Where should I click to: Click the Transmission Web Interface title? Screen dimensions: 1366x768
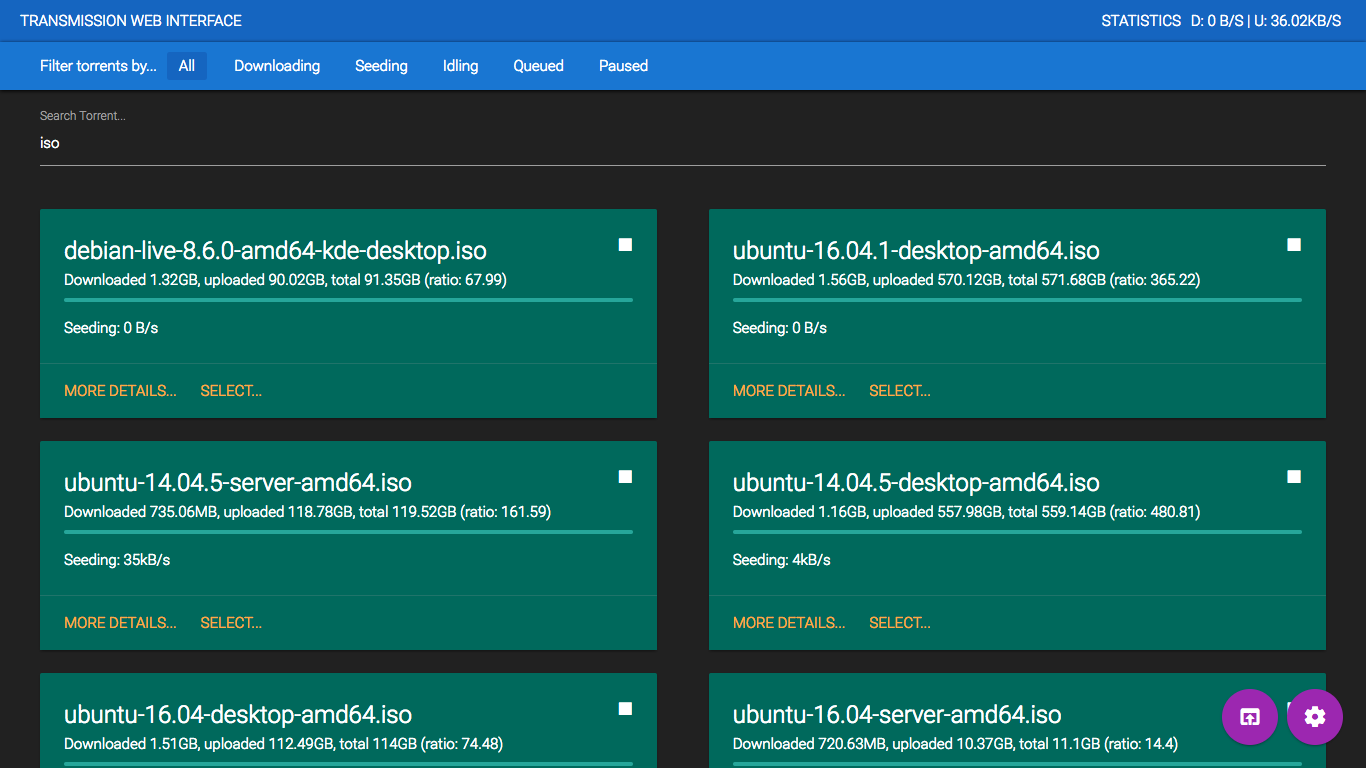(x=131, y=21)
